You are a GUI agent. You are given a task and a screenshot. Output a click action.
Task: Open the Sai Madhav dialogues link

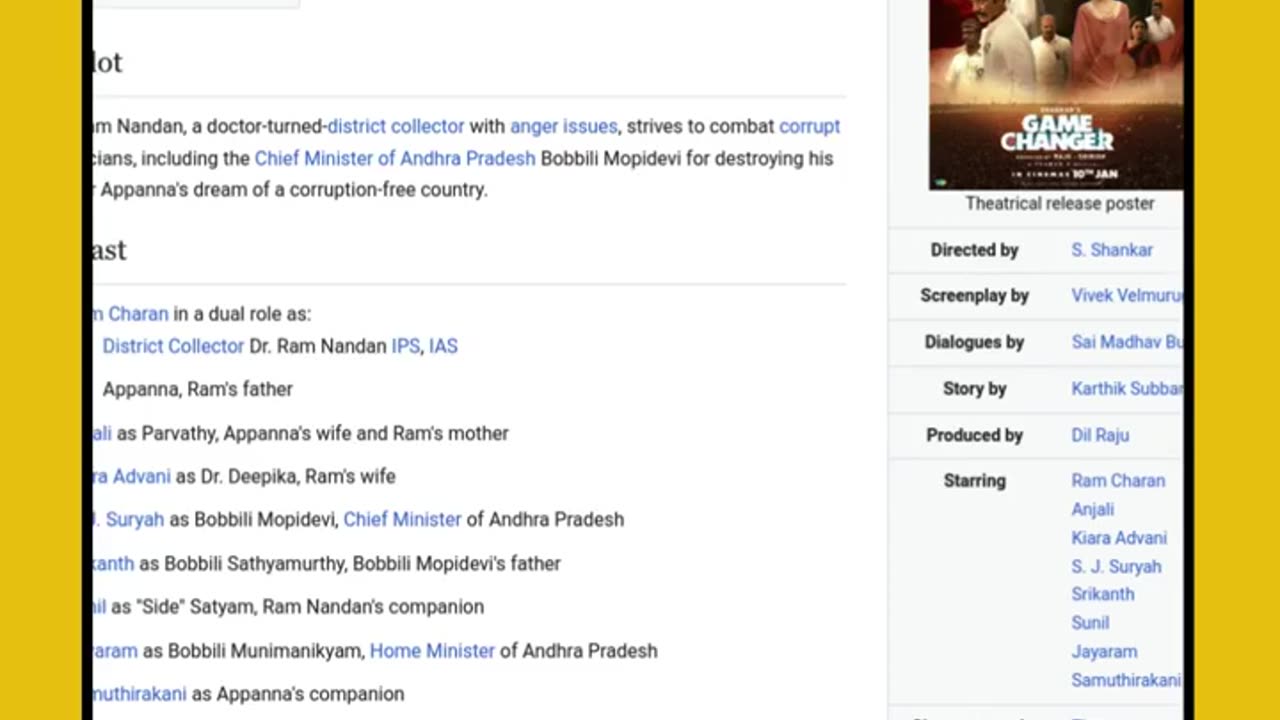[x=1125, y=342]
